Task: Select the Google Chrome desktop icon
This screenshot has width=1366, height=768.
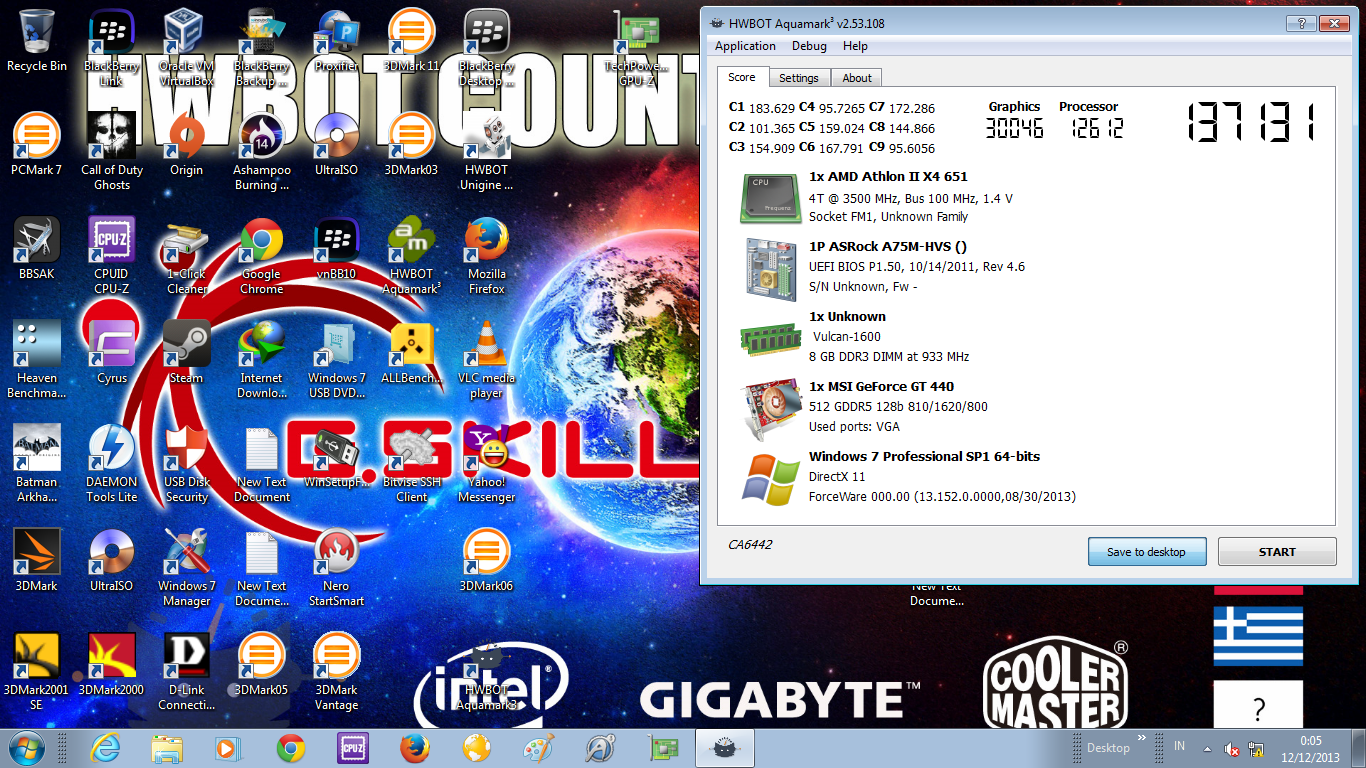Action: [x=261, y=255]
